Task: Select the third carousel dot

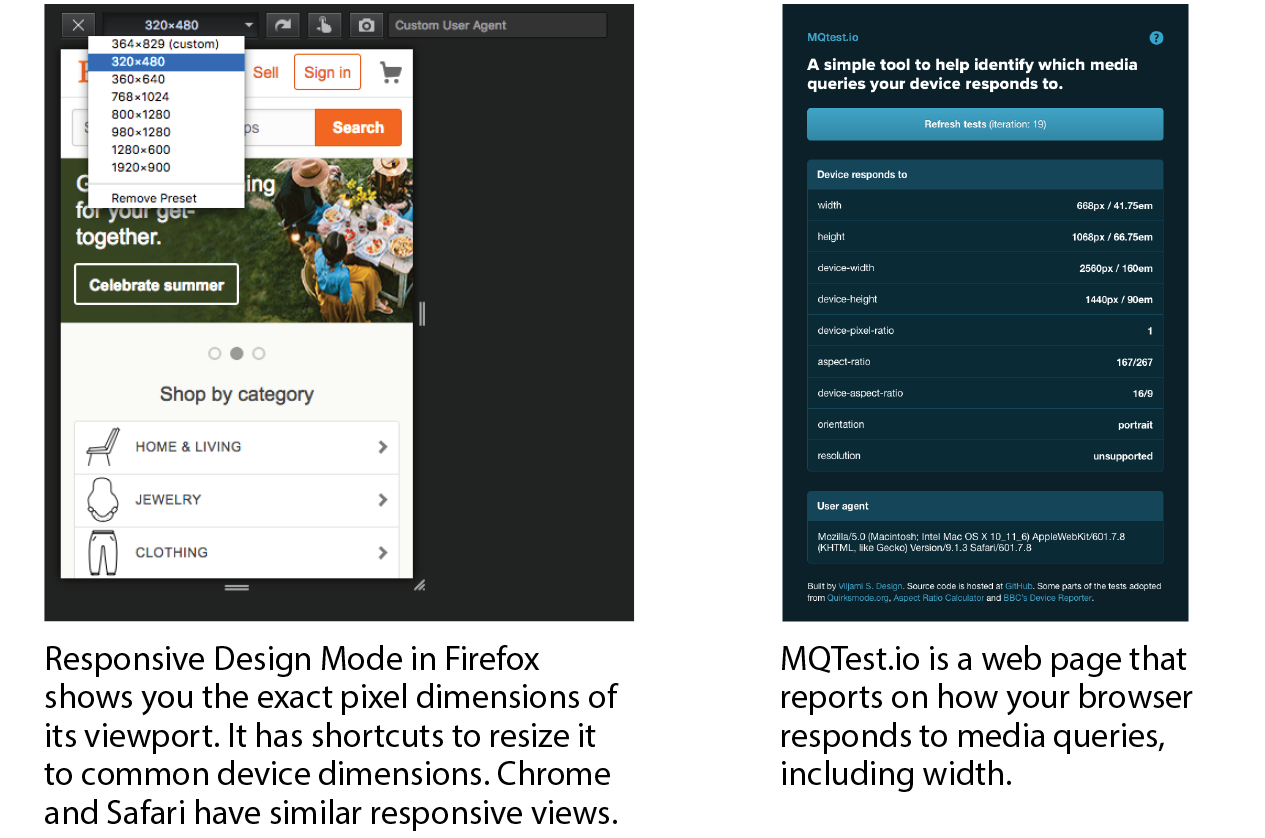Action: [259, 353]
